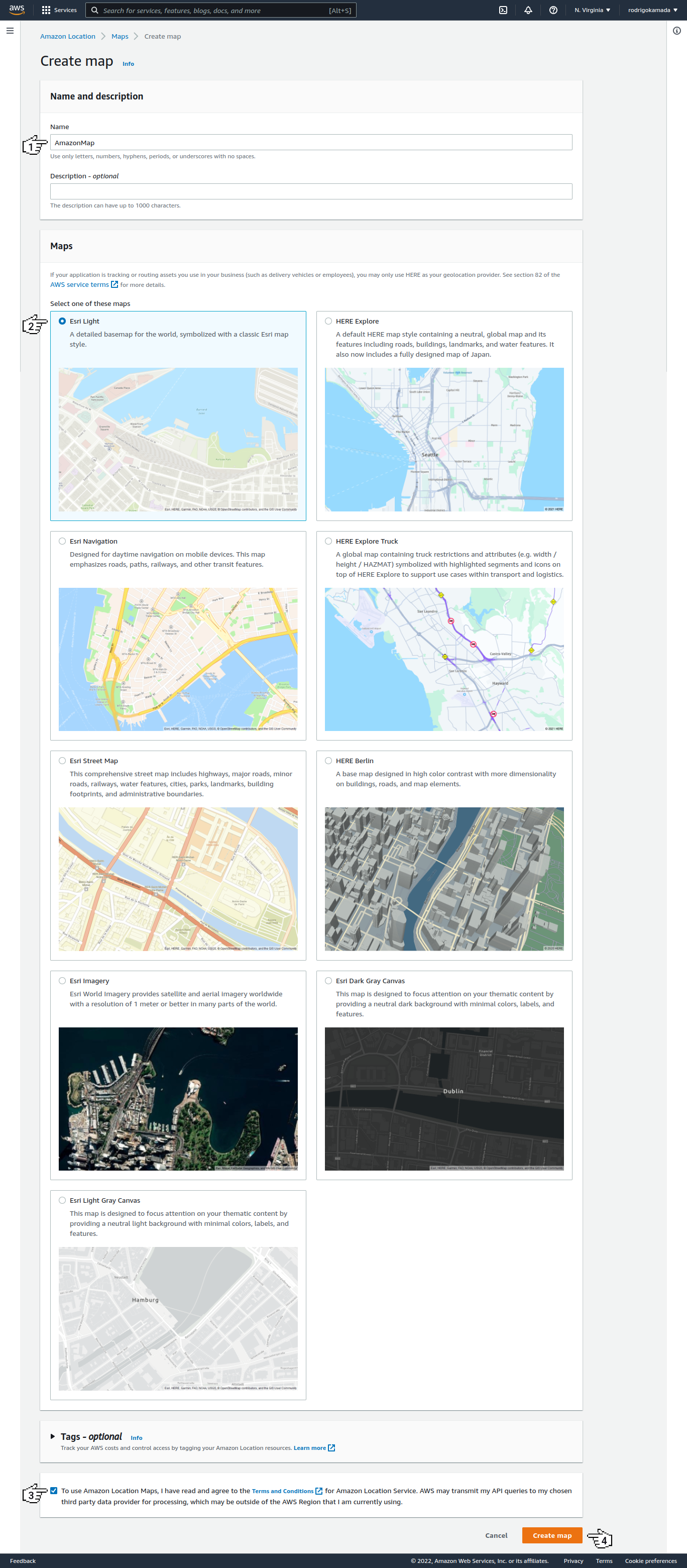Open Feedback in the footer

coord(23,1560)
